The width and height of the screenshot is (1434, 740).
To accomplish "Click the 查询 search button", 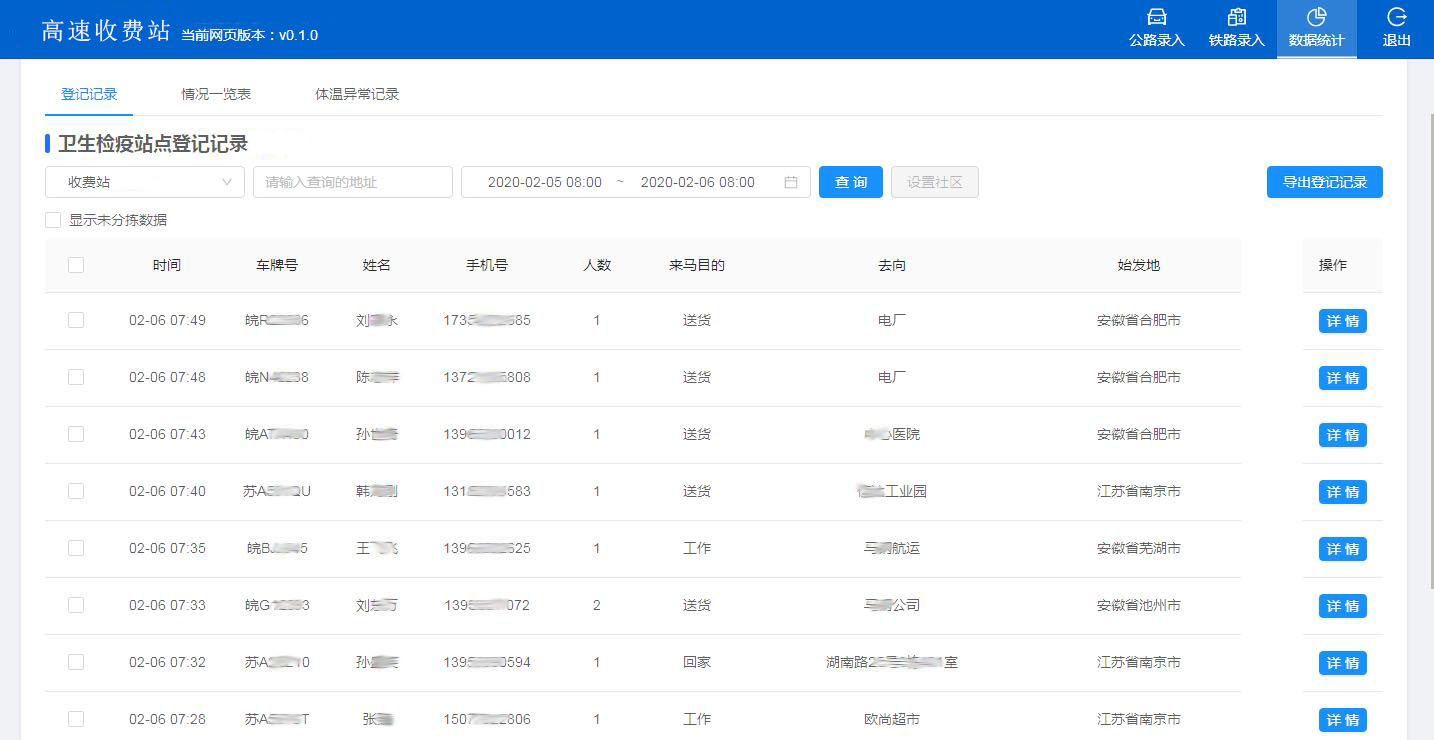I will [x=850, y=182].
